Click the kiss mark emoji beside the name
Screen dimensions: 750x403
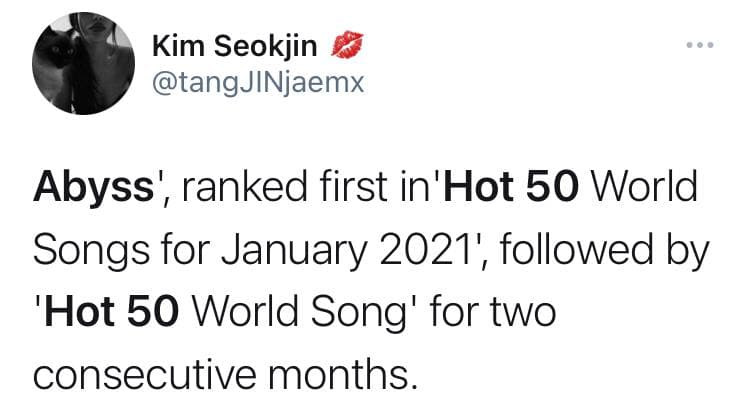click(347, 44)
